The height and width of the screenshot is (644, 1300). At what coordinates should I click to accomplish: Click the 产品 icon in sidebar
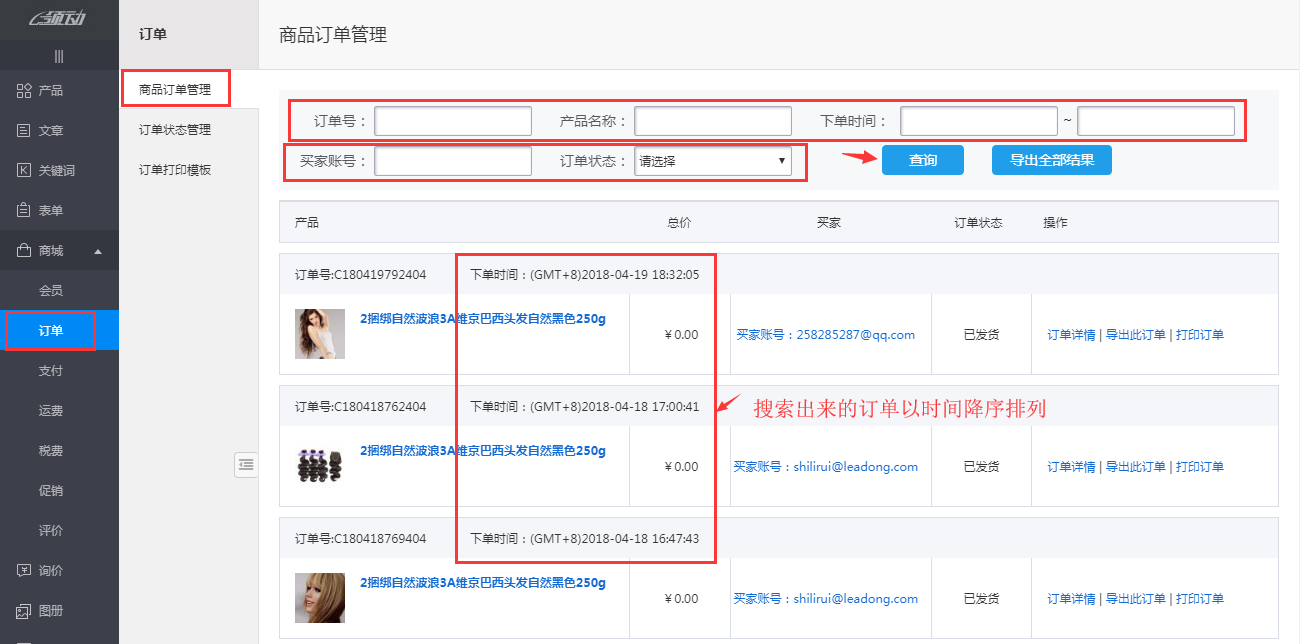pyautogui.click(x=24, y=91)
